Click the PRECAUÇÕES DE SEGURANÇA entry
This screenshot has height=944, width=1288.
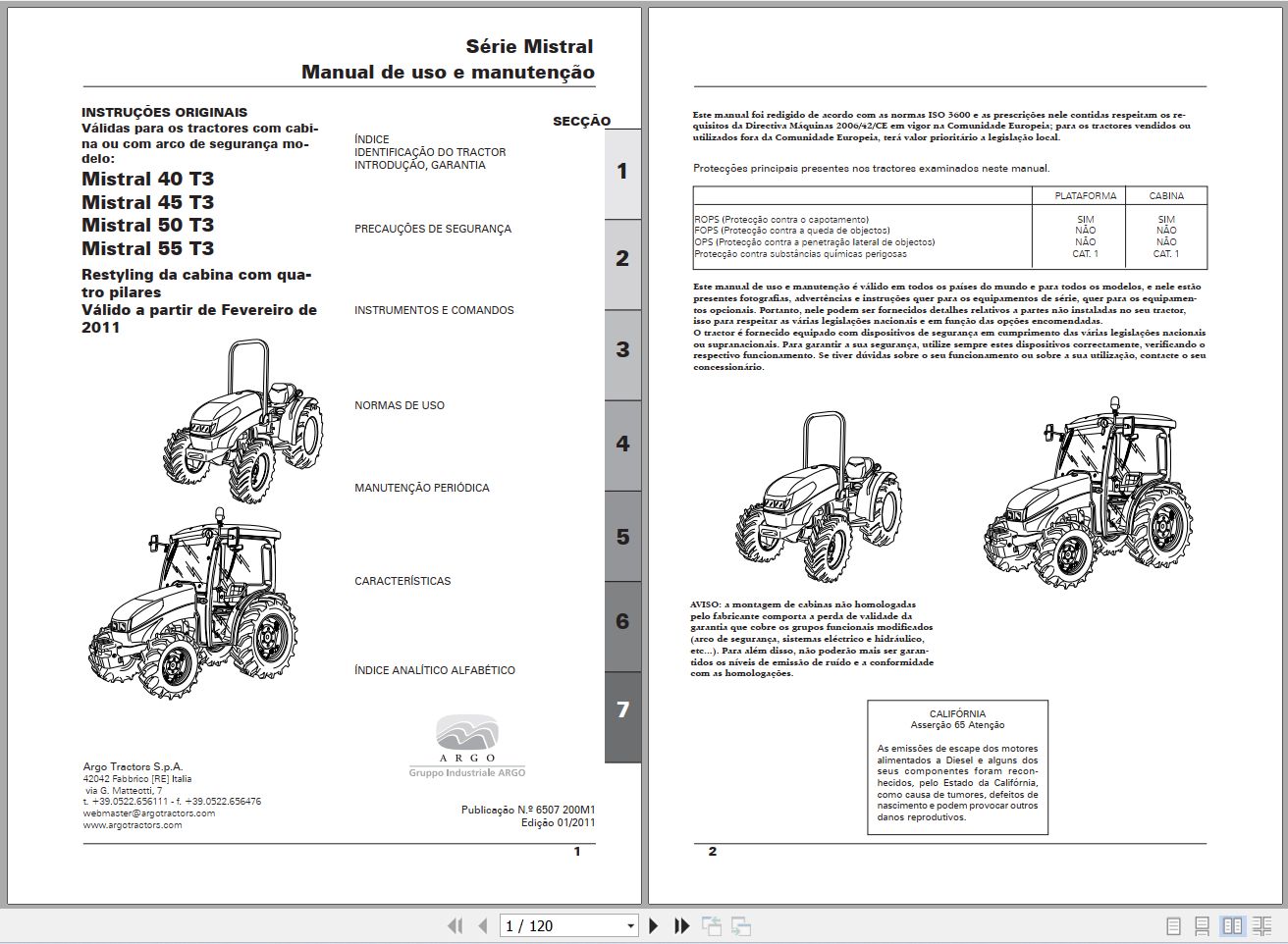[433, 229]
